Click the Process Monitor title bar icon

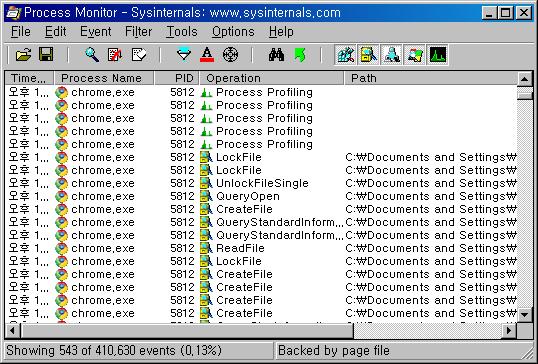[x=14, y=13]
